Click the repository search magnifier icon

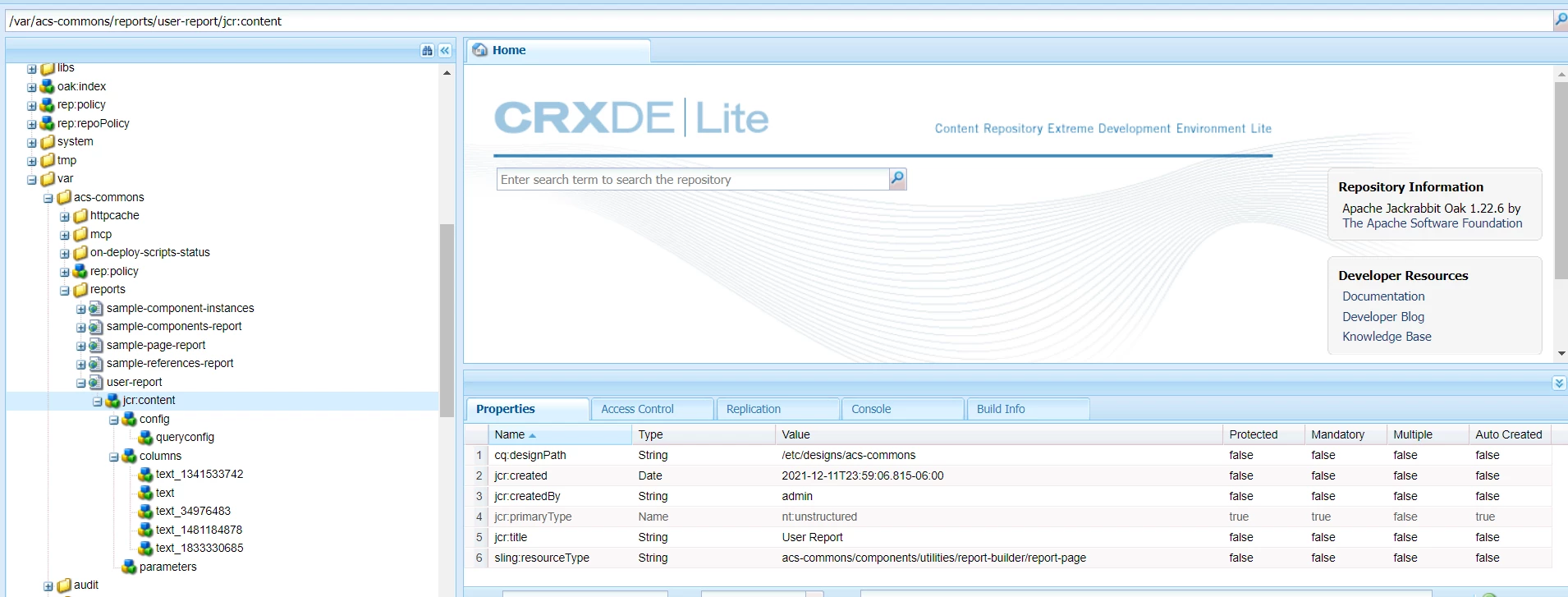897,179
